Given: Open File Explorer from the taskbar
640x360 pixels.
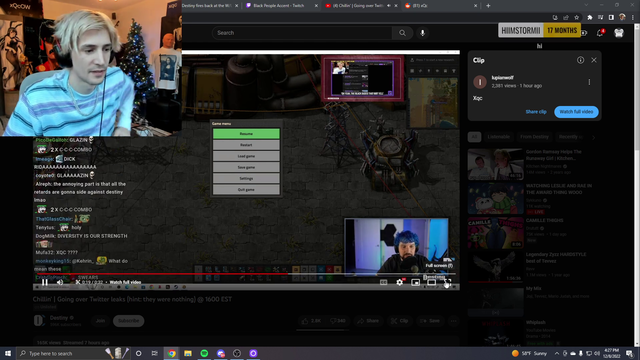Looking at the screenshot, I should tap(188, 353).
